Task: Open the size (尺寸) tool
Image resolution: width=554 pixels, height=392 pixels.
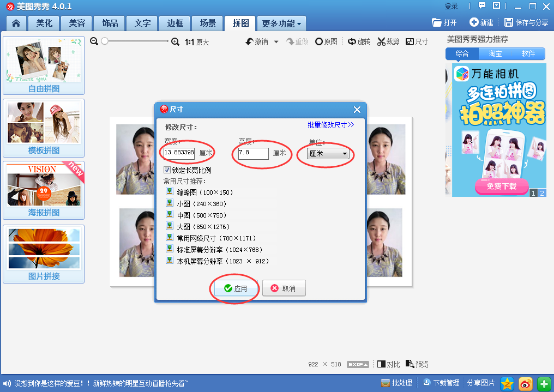Action: 417,42
